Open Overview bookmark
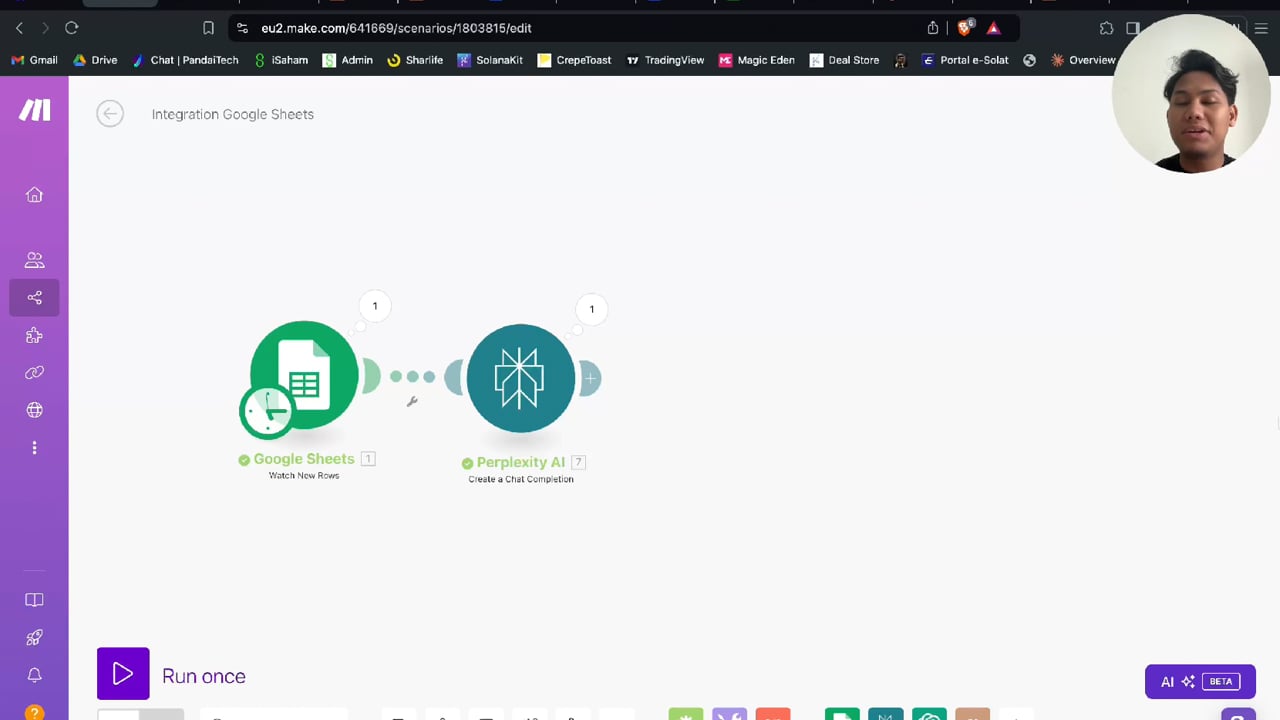The height and width of the screenshot is (720, 1280). tap(1083, 60)
